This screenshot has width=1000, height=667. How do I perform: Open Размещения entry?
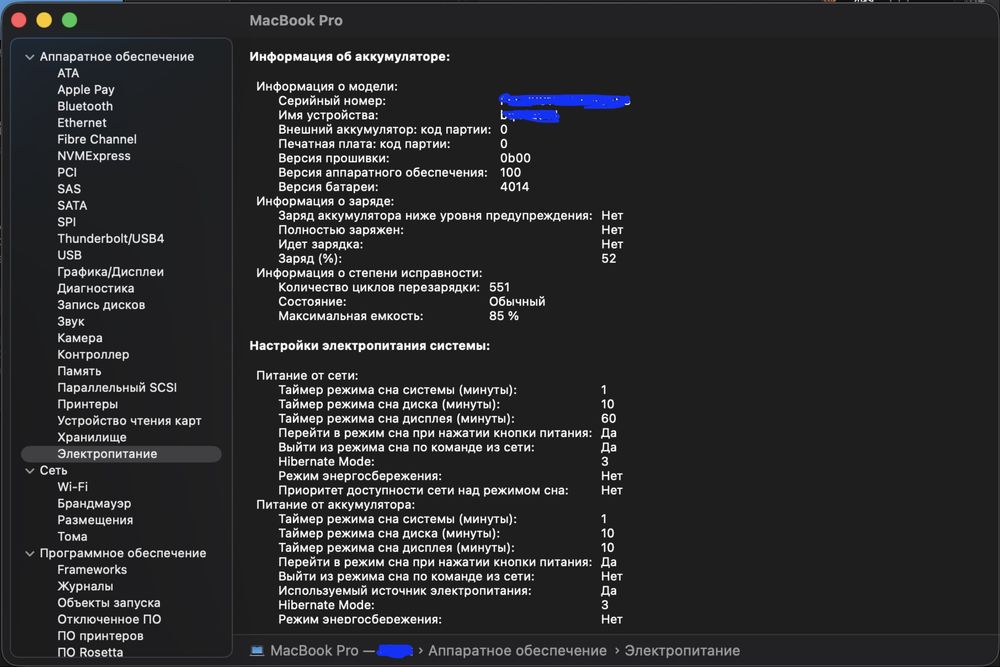click(x=95, y=520)
